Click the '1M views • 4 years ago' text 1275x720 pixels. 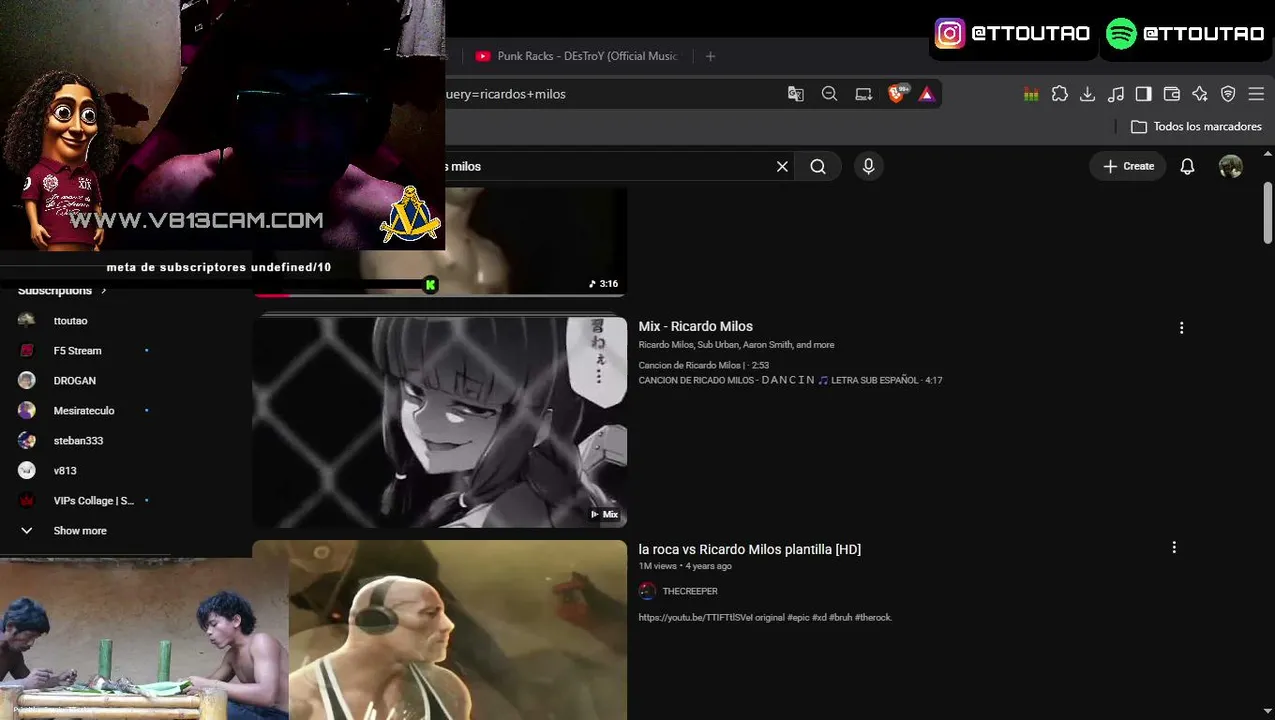(685, 566)
